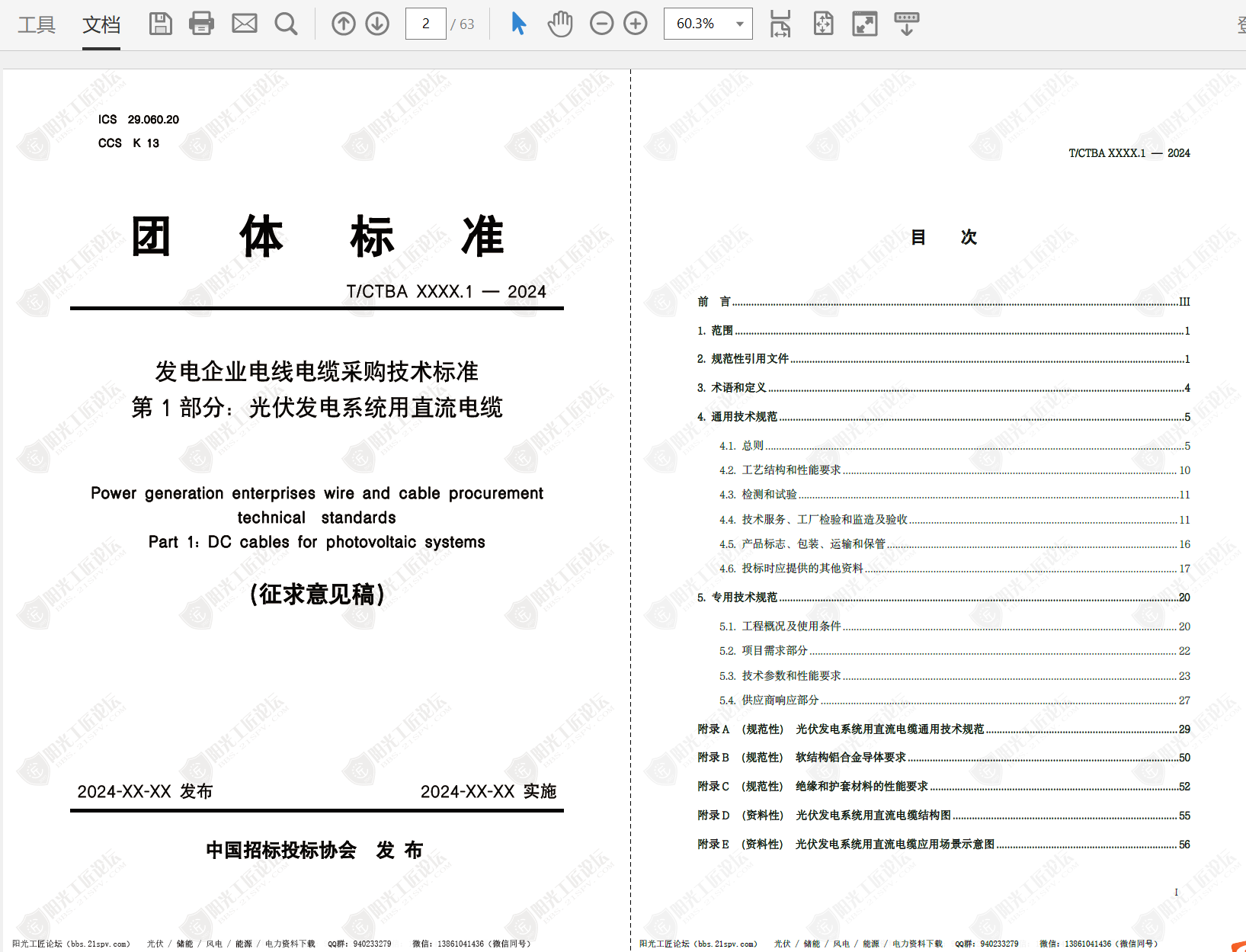Image resolution: width=1246 pixels, height=952 pixels.
Task: Open TOC entry 4. 通用技术规范
Action: tap(943, 417)
